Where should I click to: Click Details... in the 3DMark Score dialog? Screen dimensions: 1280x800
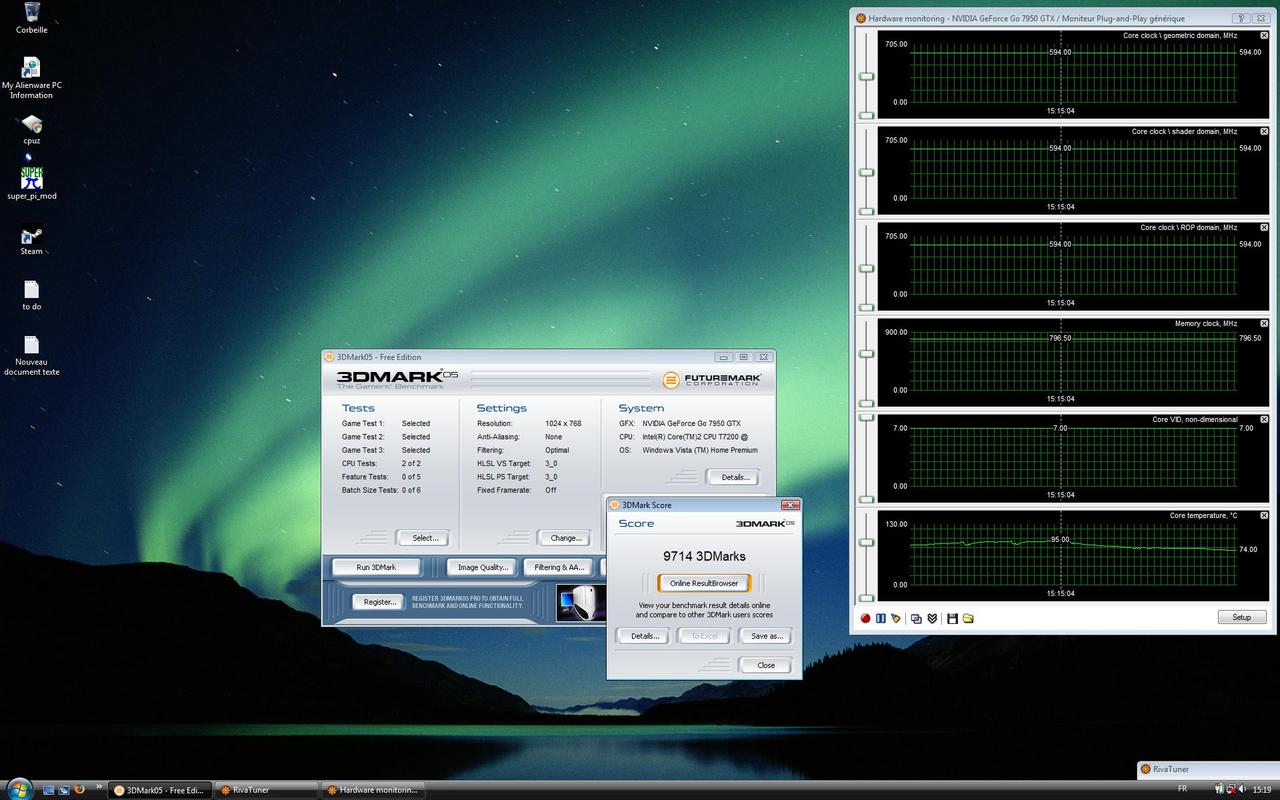click(x=644, y=636)
